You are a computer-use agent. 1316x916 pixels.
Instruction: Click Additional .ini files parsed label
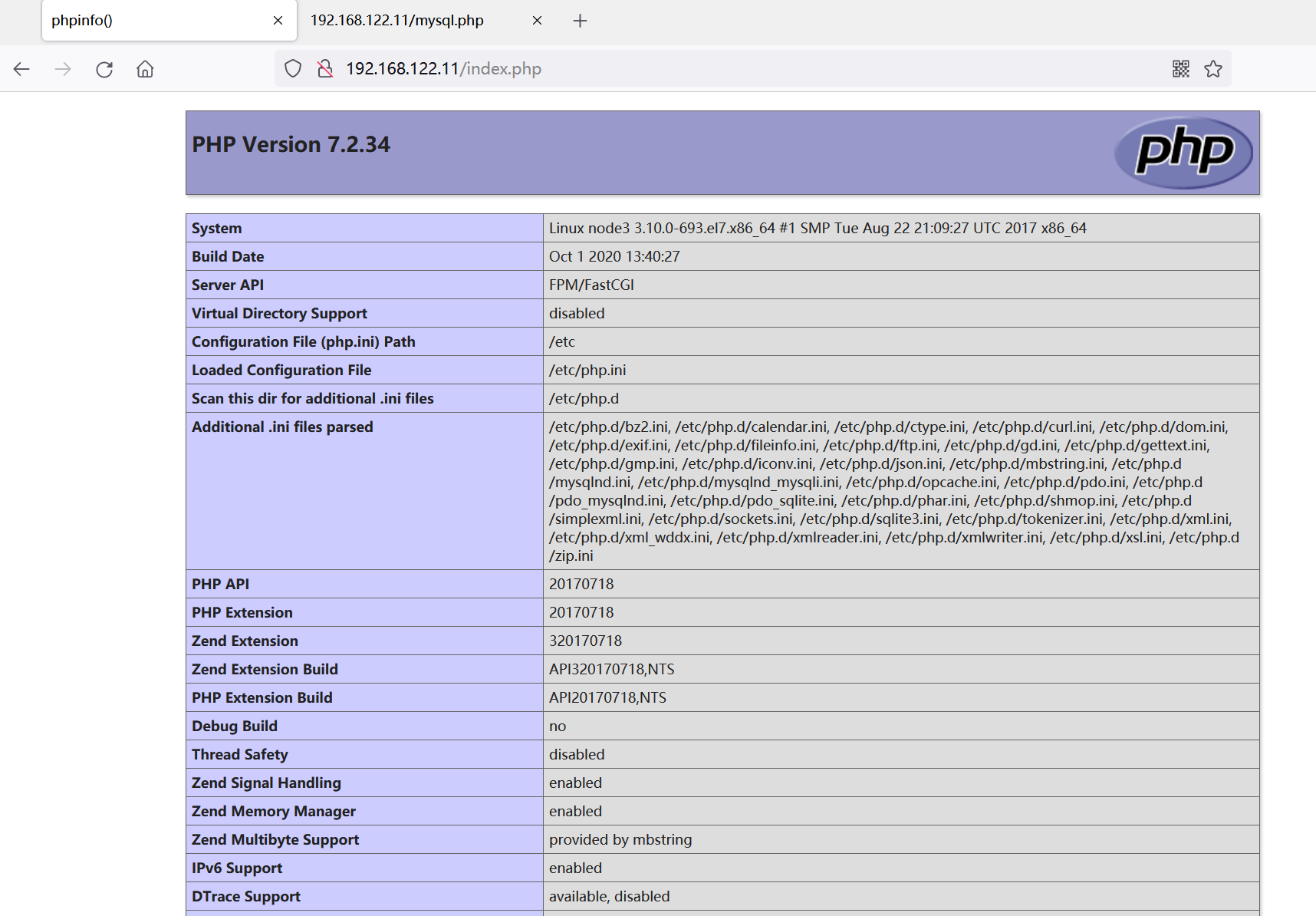tap(282, 427)
